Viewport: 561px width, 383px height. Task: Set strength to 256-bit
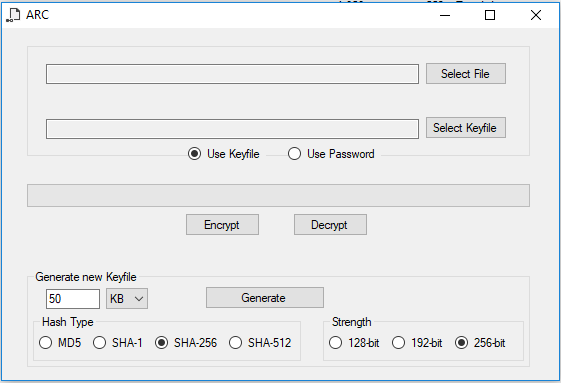click(x=480, y=343)
